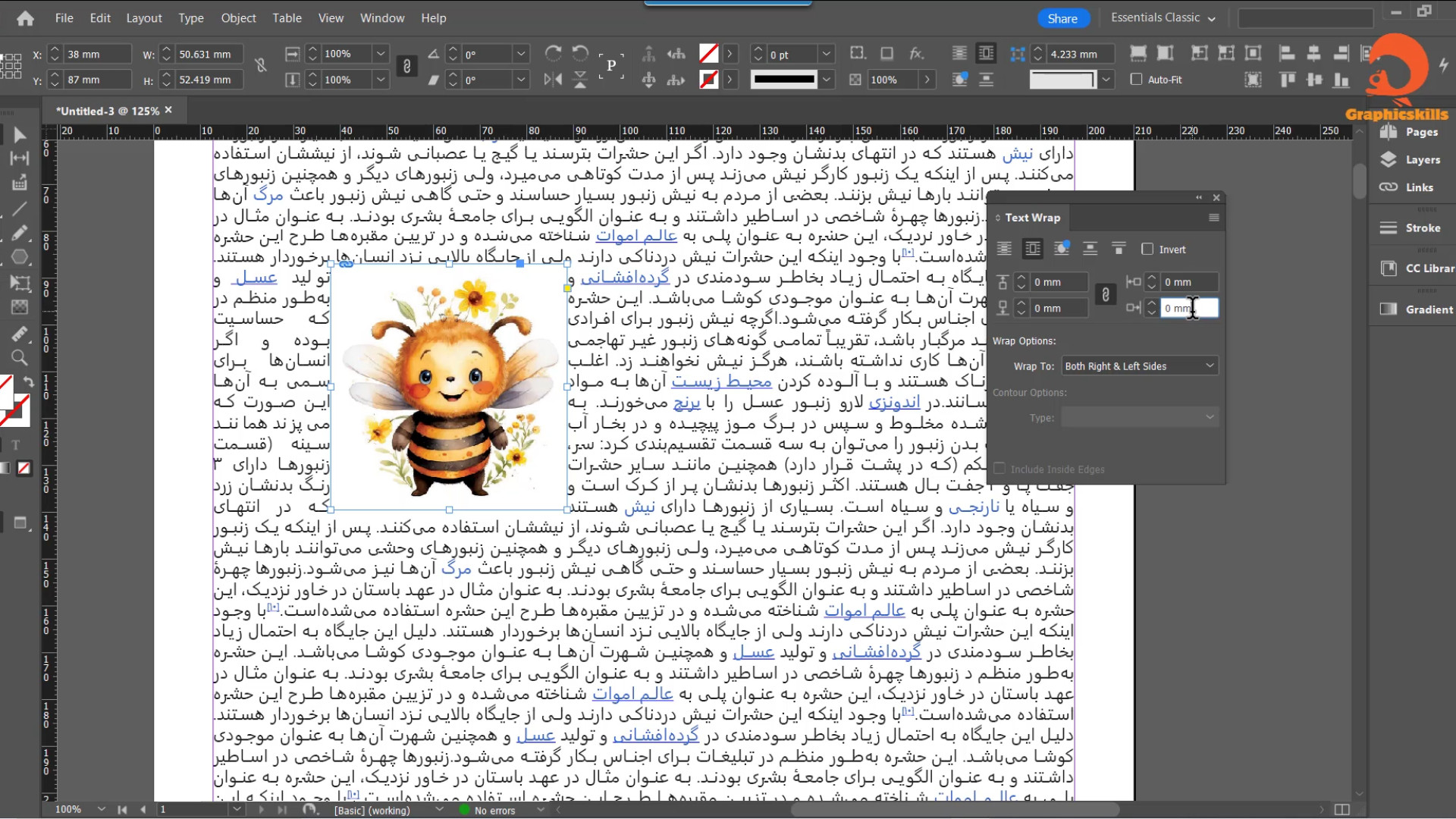Click the bee illustration on the page
This screenshot has width=1456, height=819.
(449, 387)
